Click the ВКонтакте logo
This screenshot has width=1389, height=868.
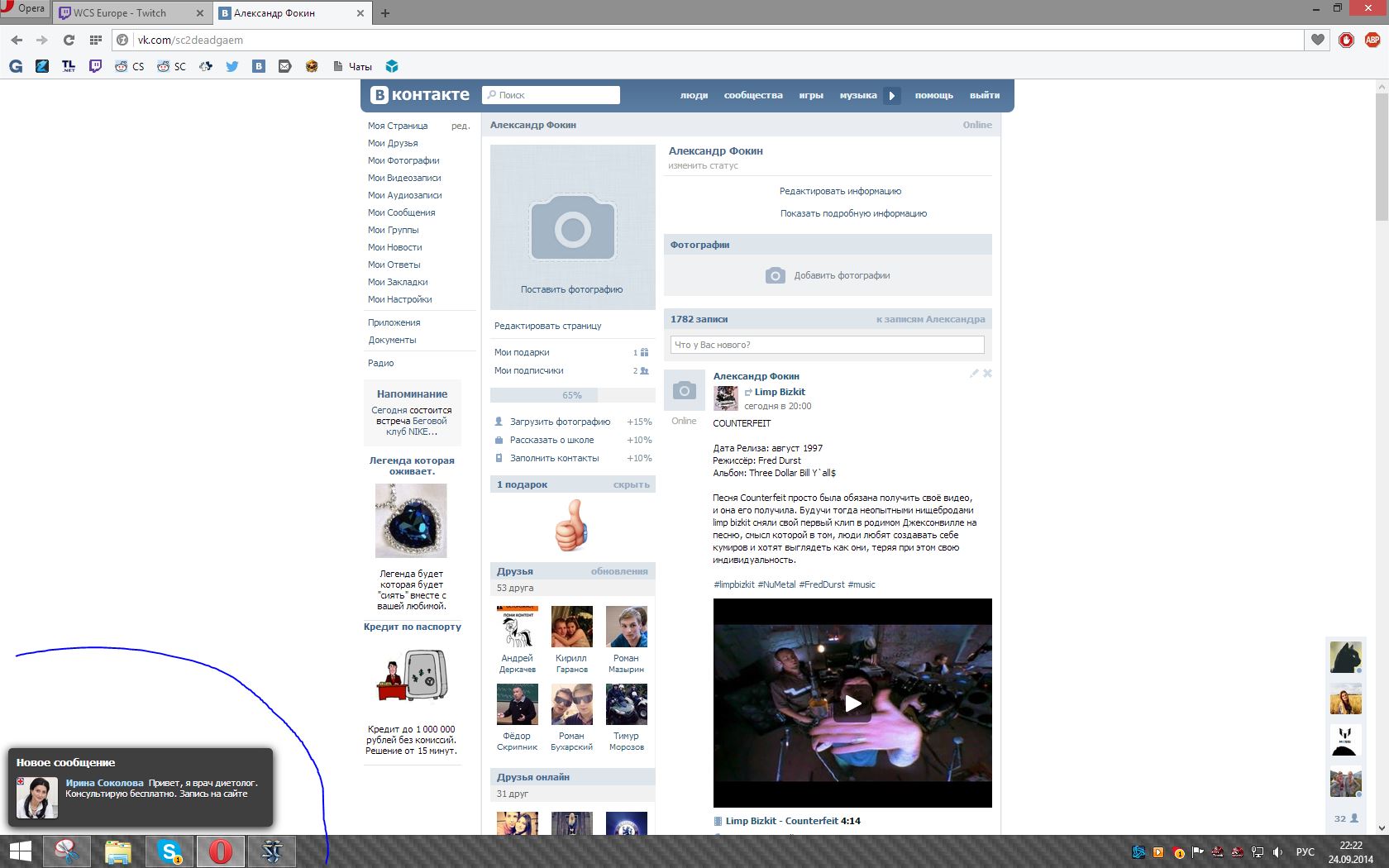(x=421, y=95)
